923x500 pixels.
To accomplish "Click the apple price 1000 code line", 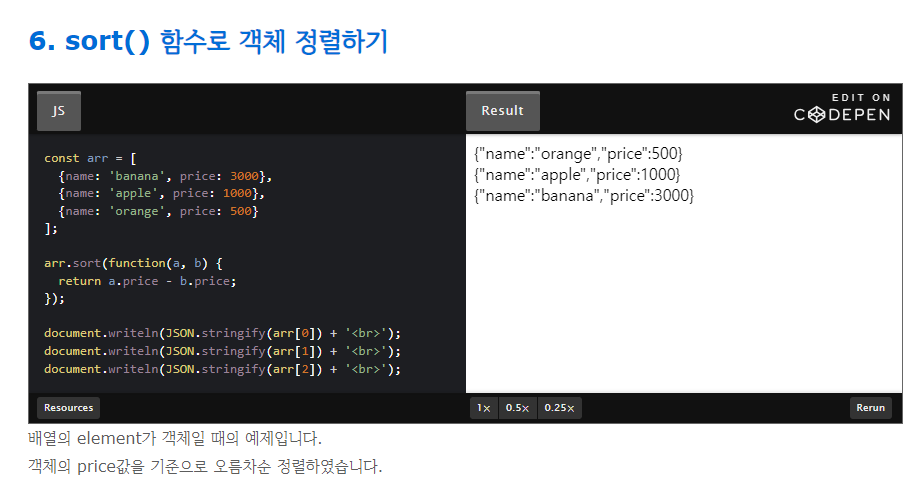I will (161, 193).
